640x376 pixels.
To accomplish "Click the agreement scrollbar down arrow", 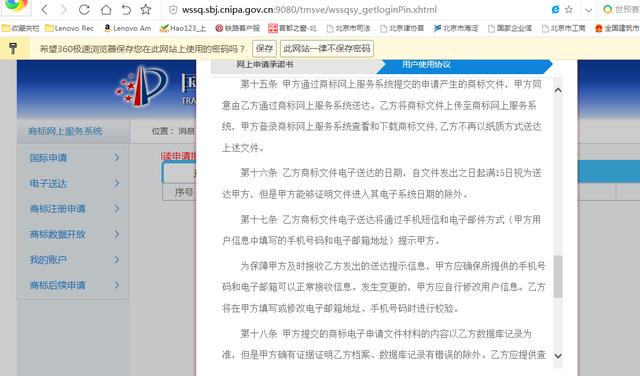I will [x=558, y=356].
